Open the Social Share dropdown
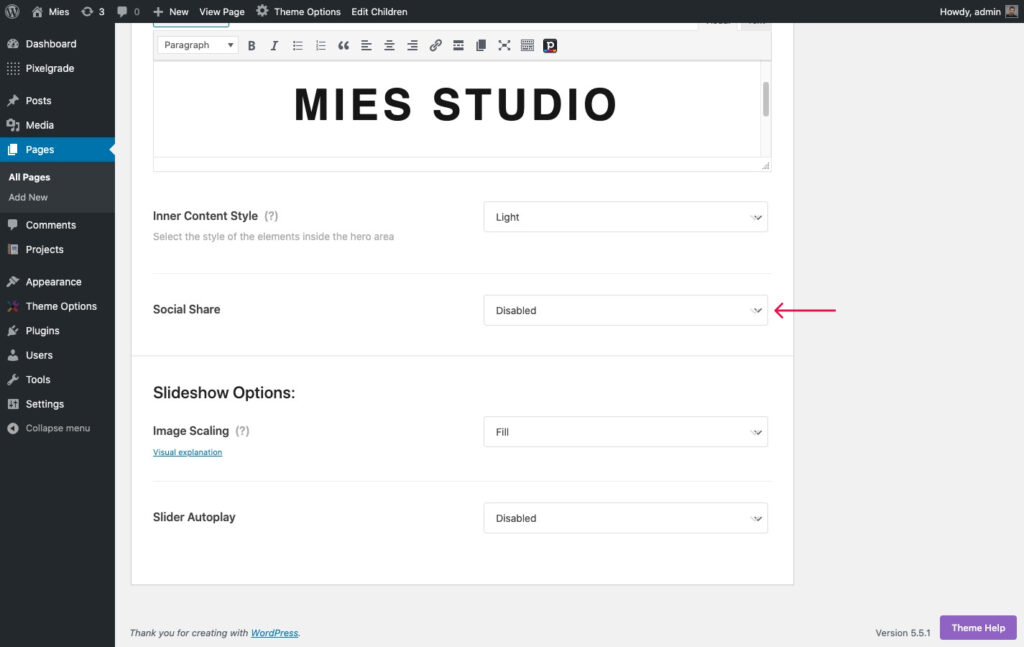Viewport: 1024px width, 647px height. tap(625, 310)
